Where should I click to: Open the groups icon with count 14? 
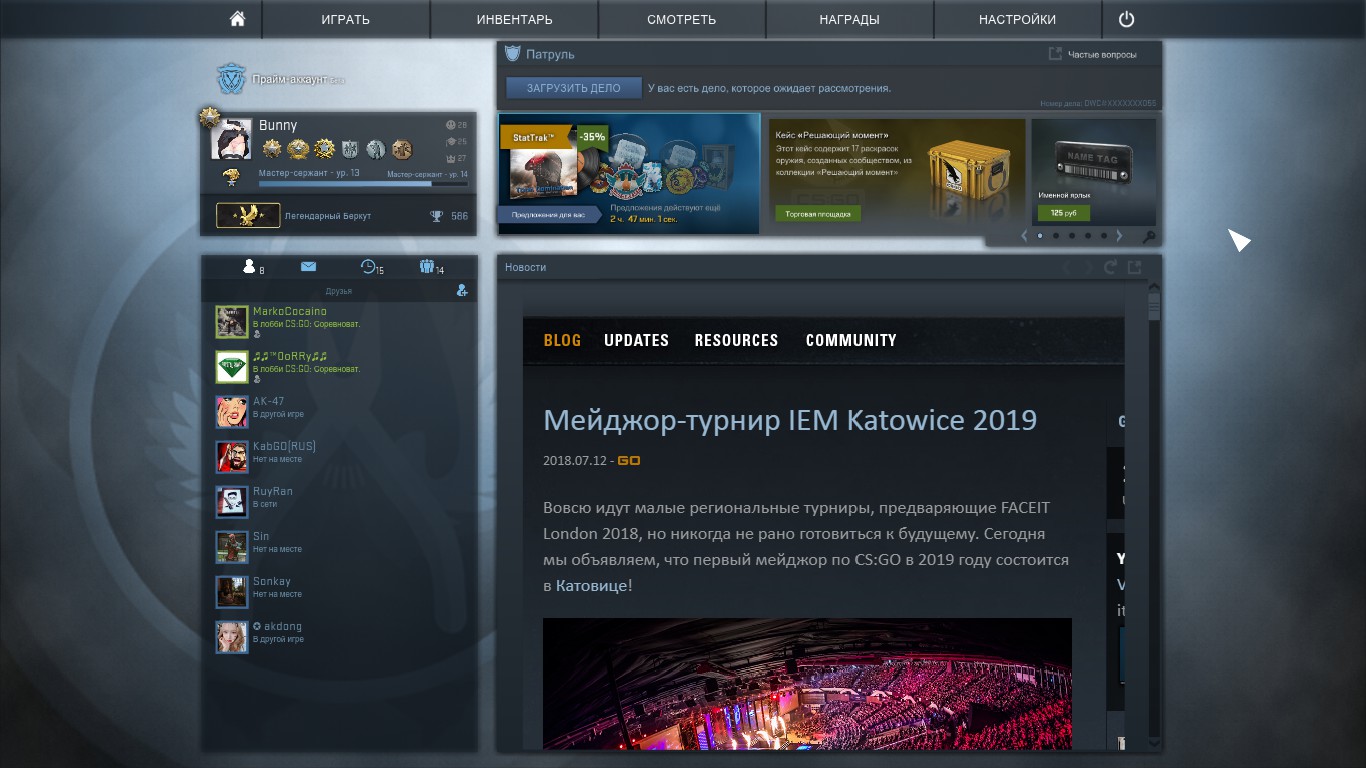427,267
